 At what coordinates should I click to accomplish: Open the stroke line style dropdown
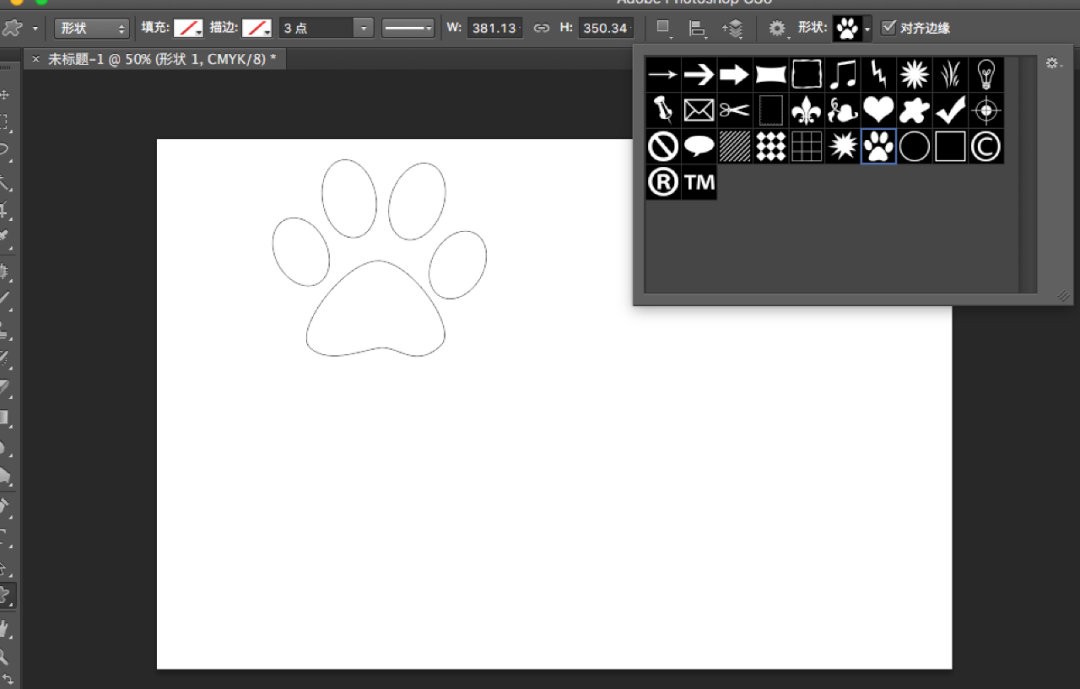point(408,28)
